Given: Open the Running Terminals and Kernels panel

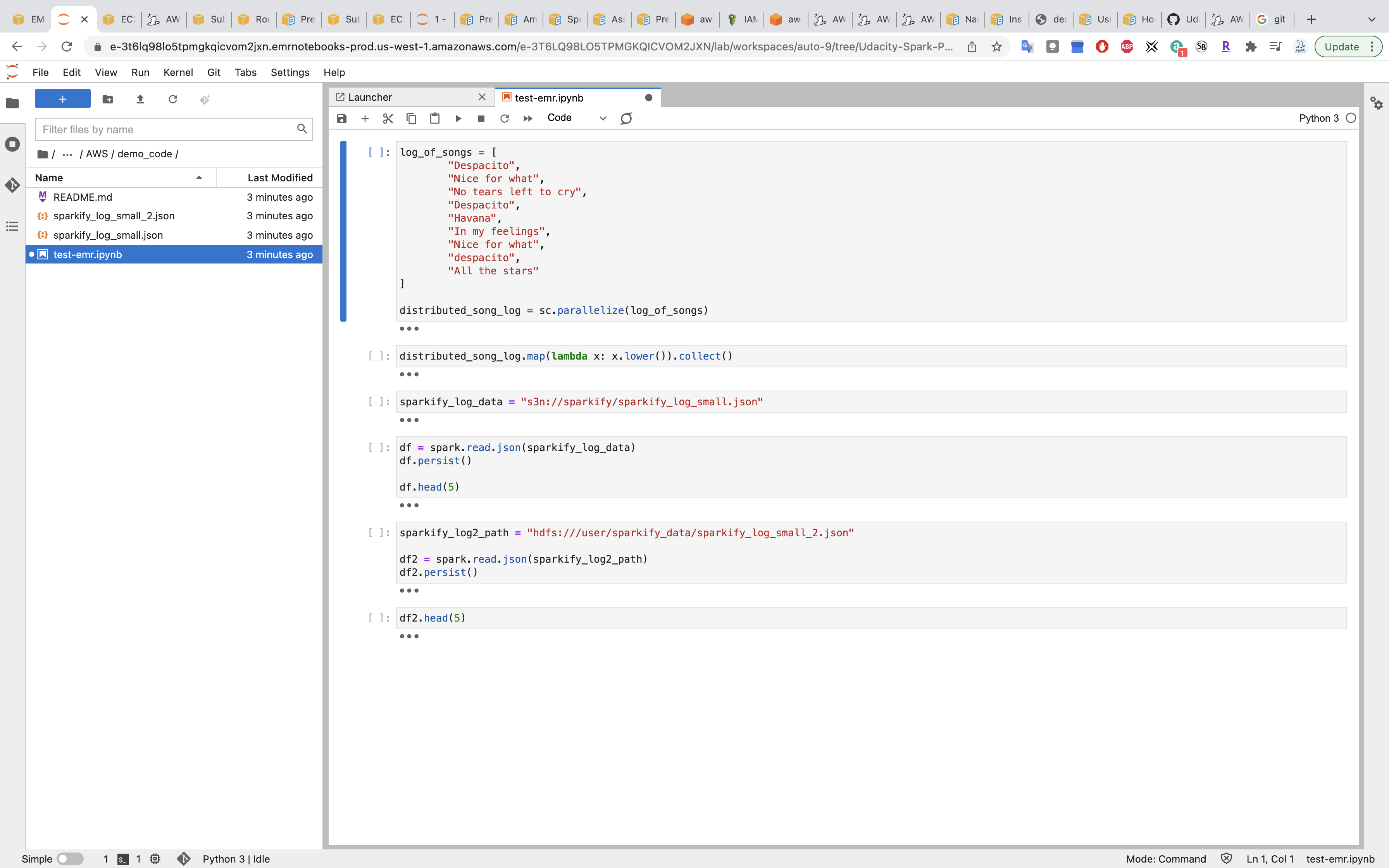Looking at the screenshot, I should 13,144.
